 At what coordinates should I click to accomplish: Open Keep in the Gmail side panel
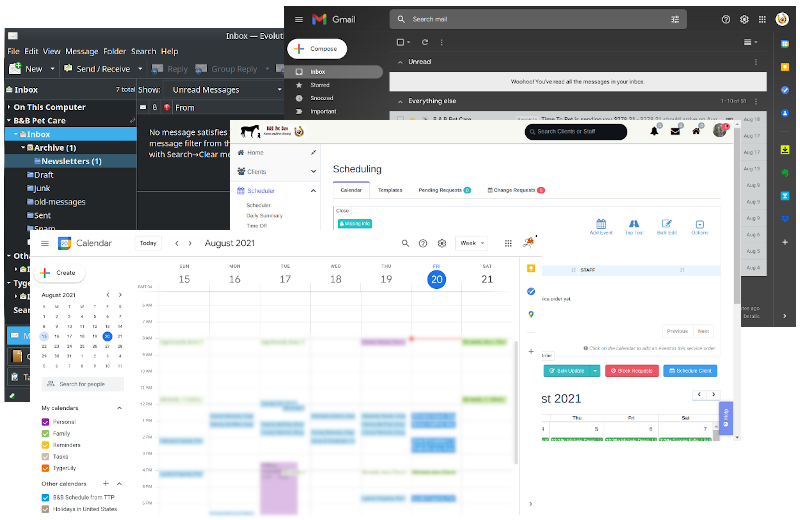785,67
